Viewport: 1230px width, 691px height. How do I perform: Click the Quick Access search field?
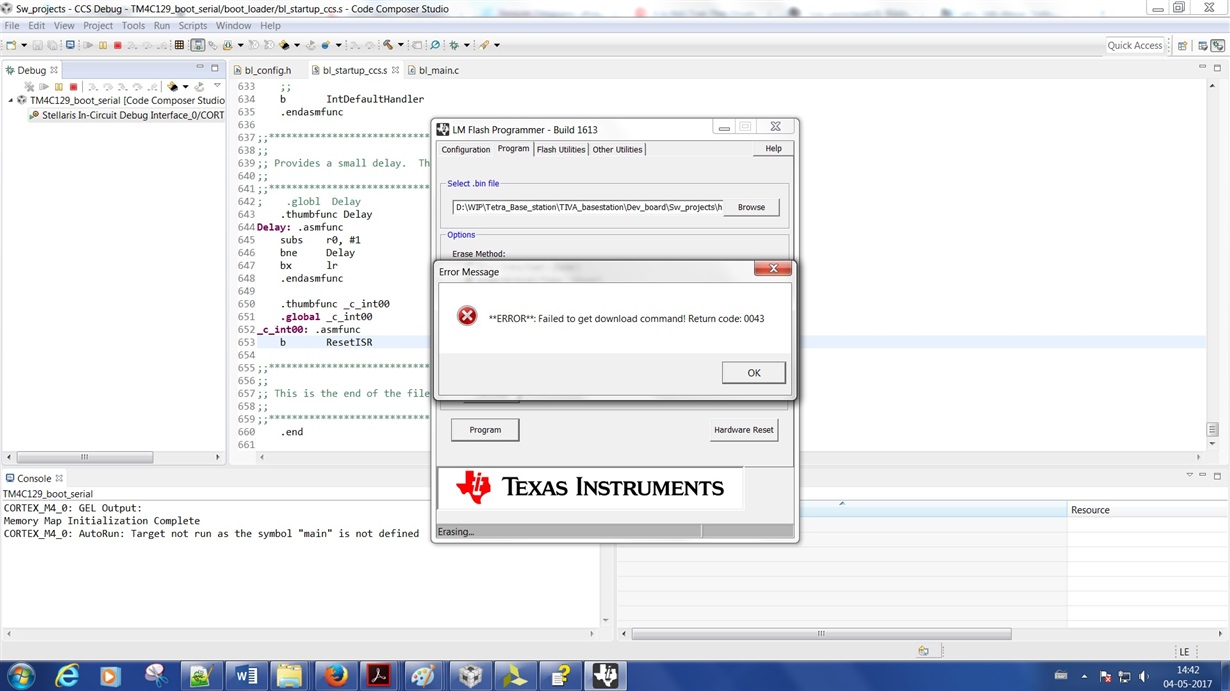1135,45
